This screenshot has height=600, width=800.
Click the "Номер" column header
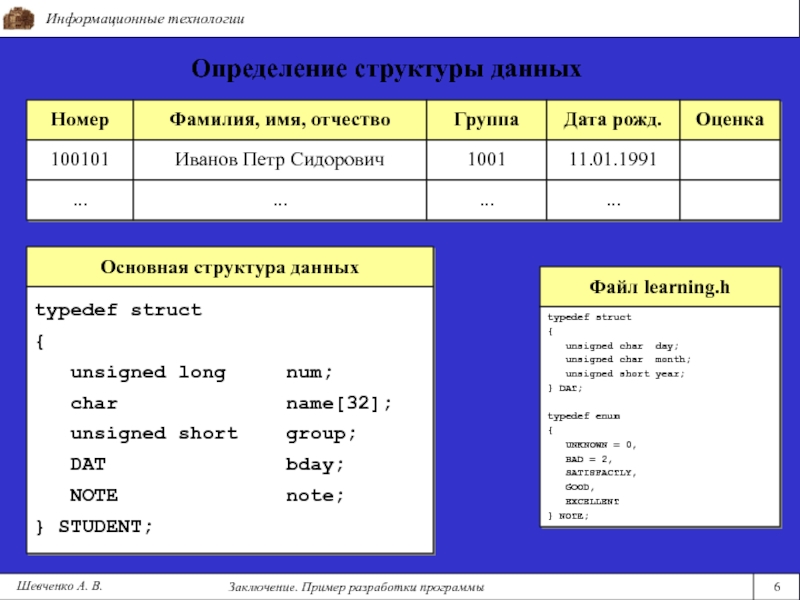pyautogui.click(x=80, y=120)
